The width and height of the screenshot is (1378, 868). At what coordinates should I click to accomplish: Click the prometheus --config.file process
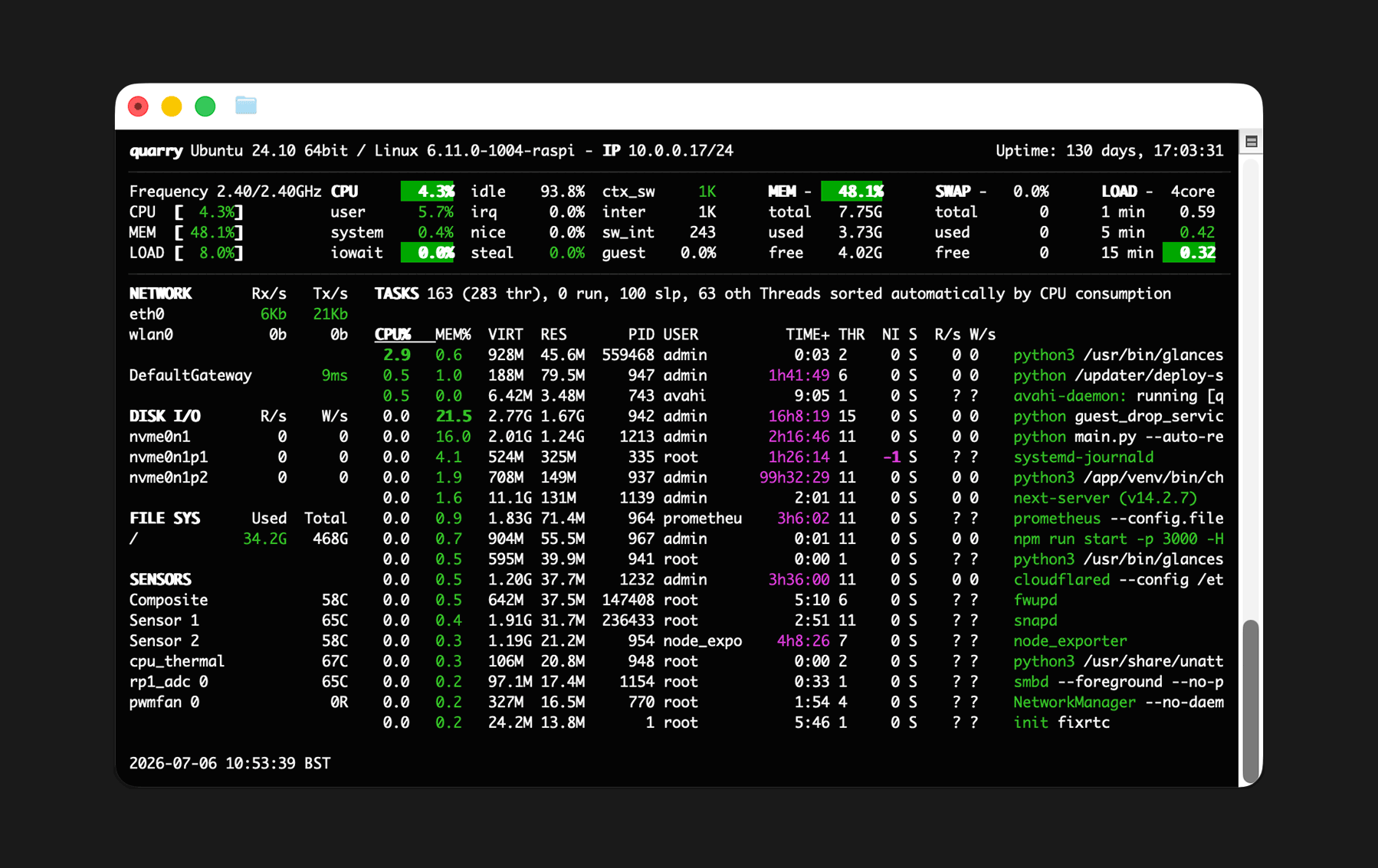[1118, 519]
